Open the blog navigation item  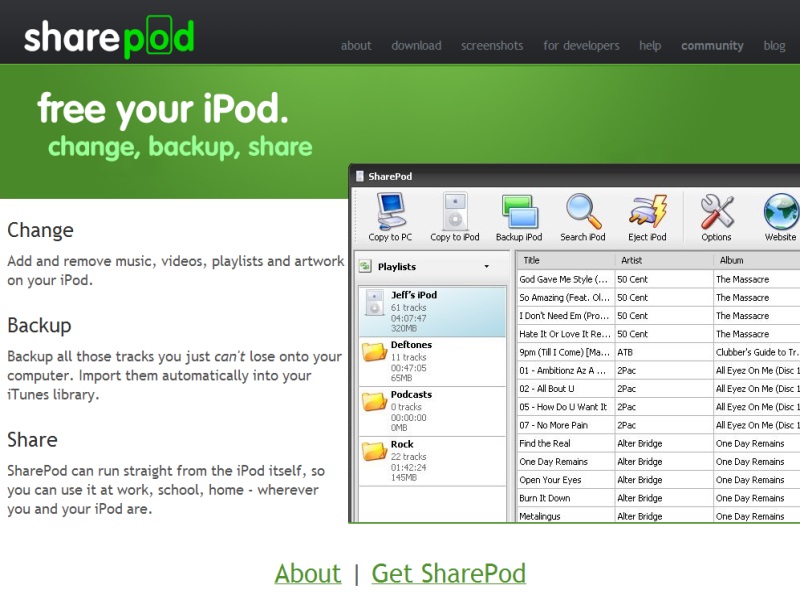coord(774,45)
